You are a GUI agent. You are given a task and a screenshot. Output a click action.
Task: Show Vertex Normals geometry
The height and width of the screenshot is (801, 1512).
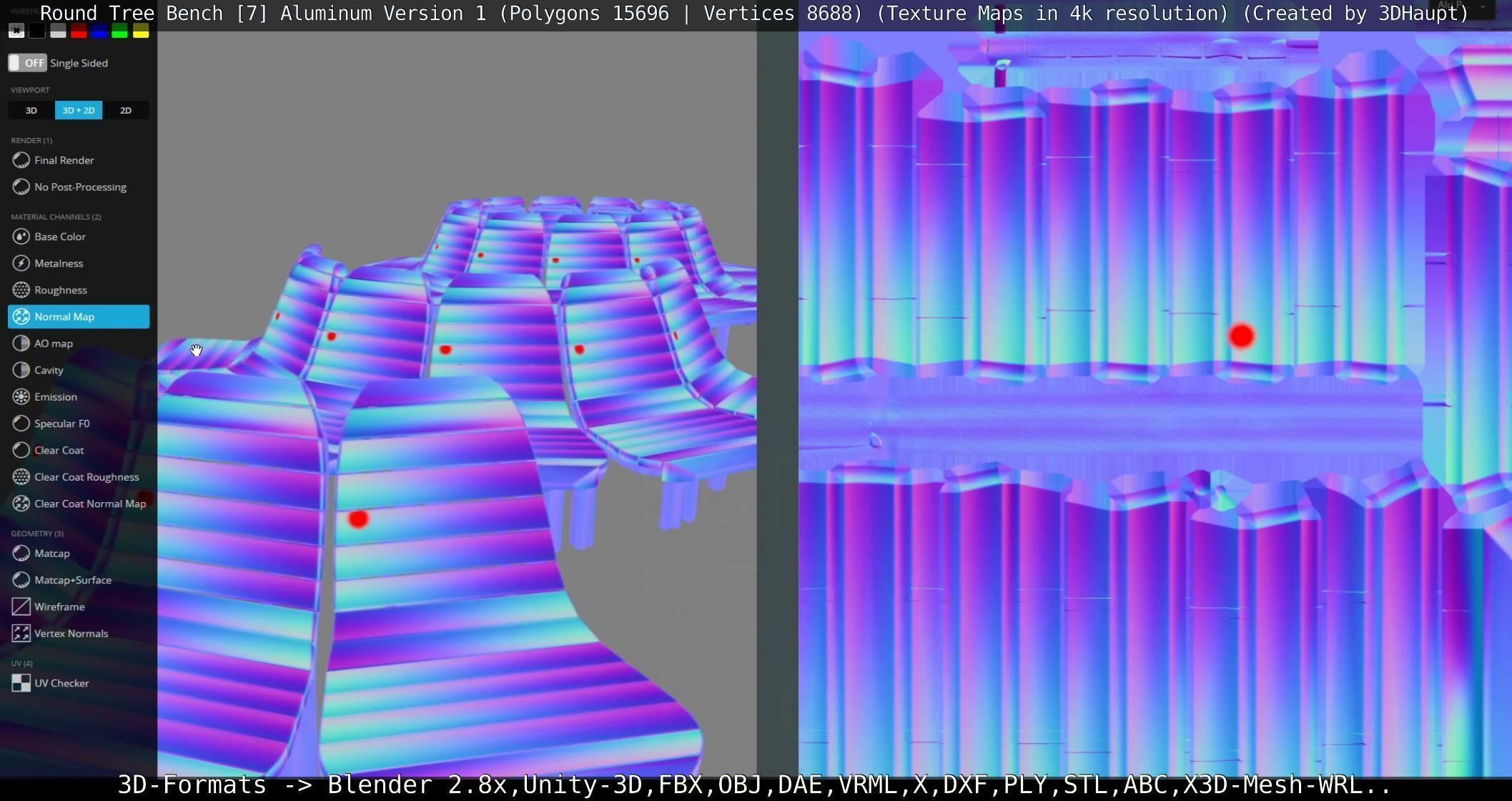point(71,634)
